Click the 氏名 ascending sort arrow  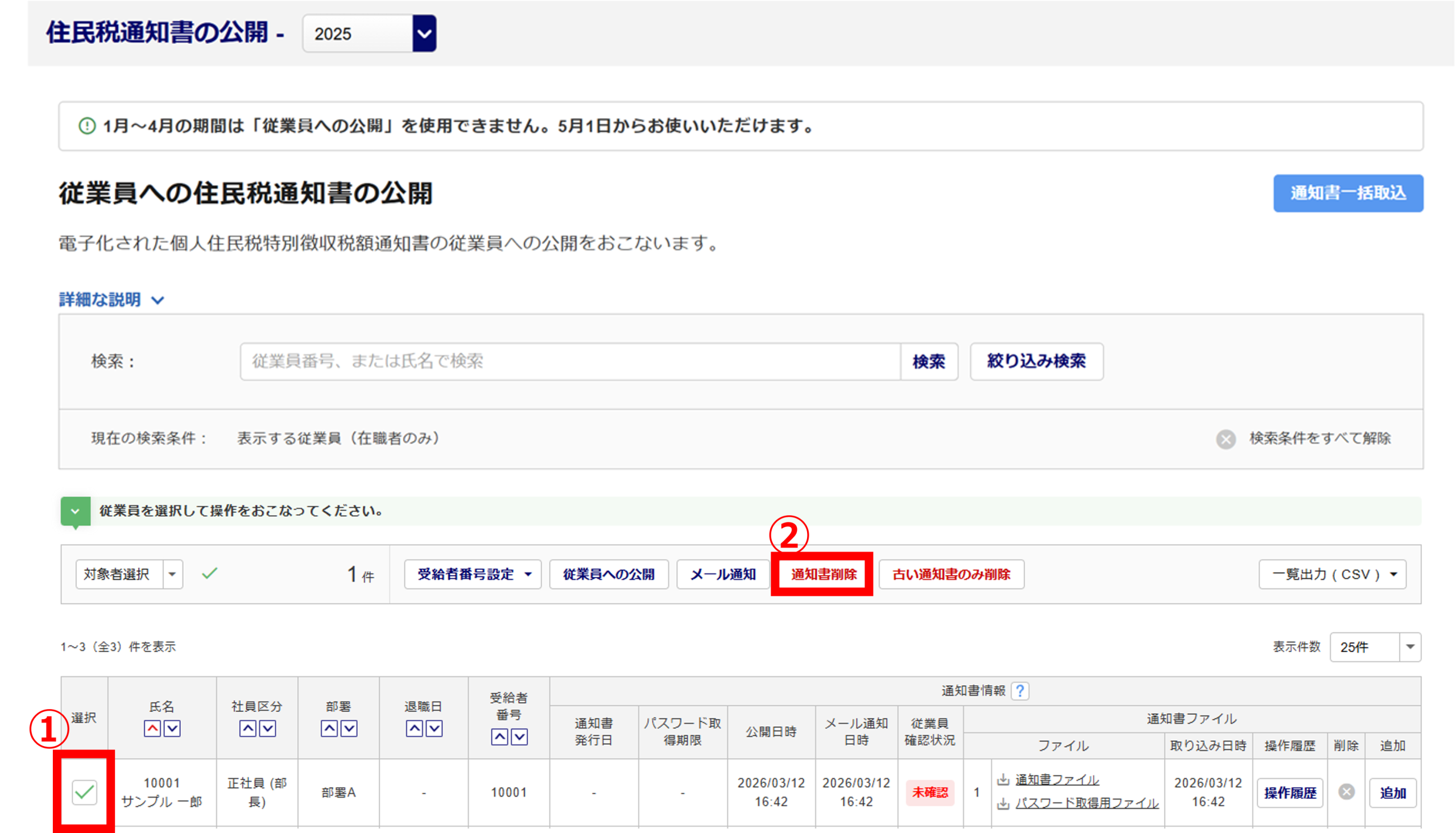click(152, 728)
